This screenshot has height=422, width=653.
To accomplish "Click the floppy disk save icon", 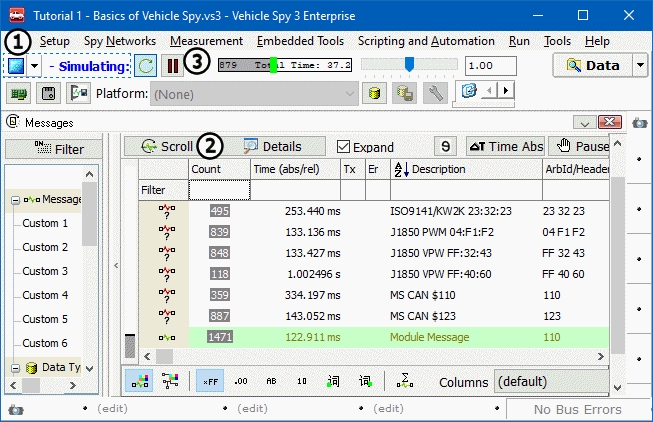I will coord(47,93).
